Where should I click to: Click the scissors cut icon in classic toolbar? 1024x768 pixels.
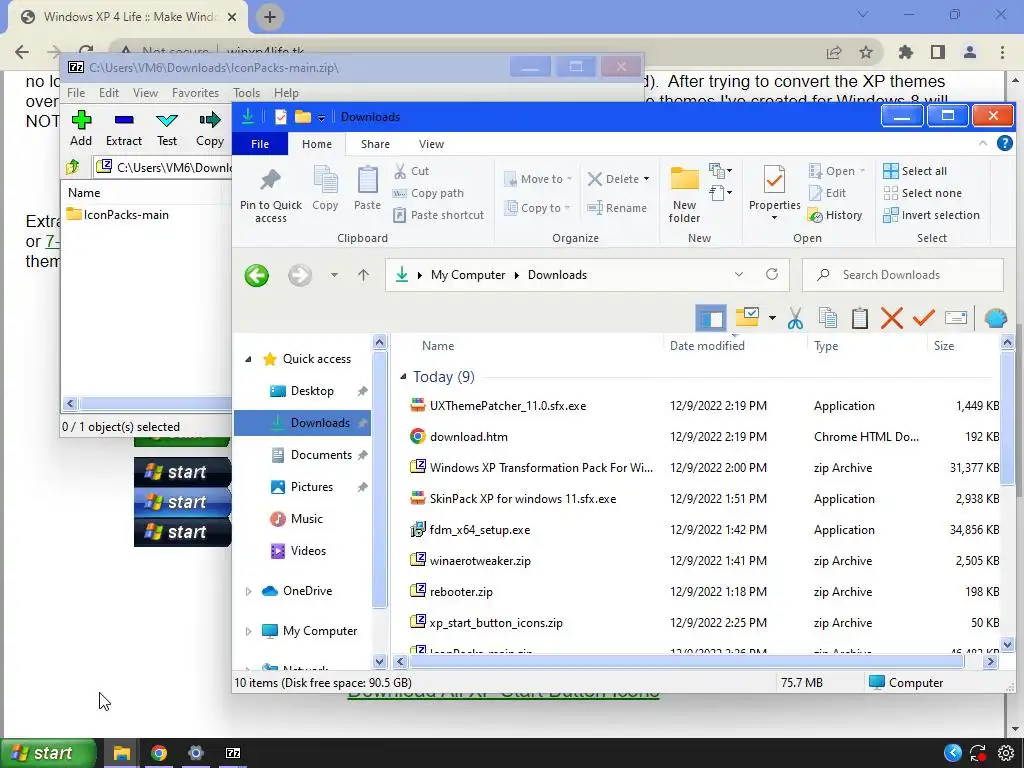coord(795,318)
